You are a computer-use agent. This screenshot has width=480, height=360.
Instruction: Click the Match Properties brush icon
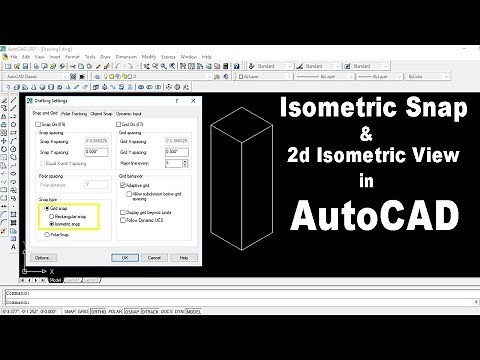tap(107, 66)
